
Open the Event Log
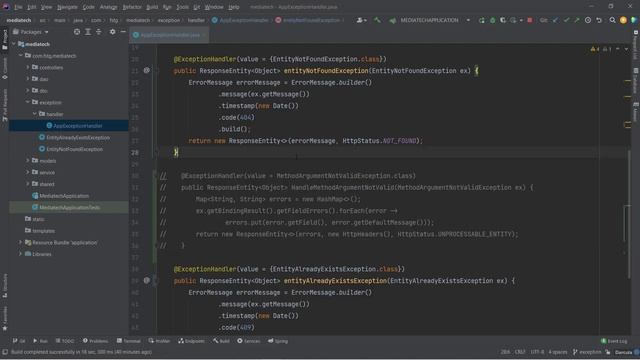pyautogui.click(x=614, y=341)
